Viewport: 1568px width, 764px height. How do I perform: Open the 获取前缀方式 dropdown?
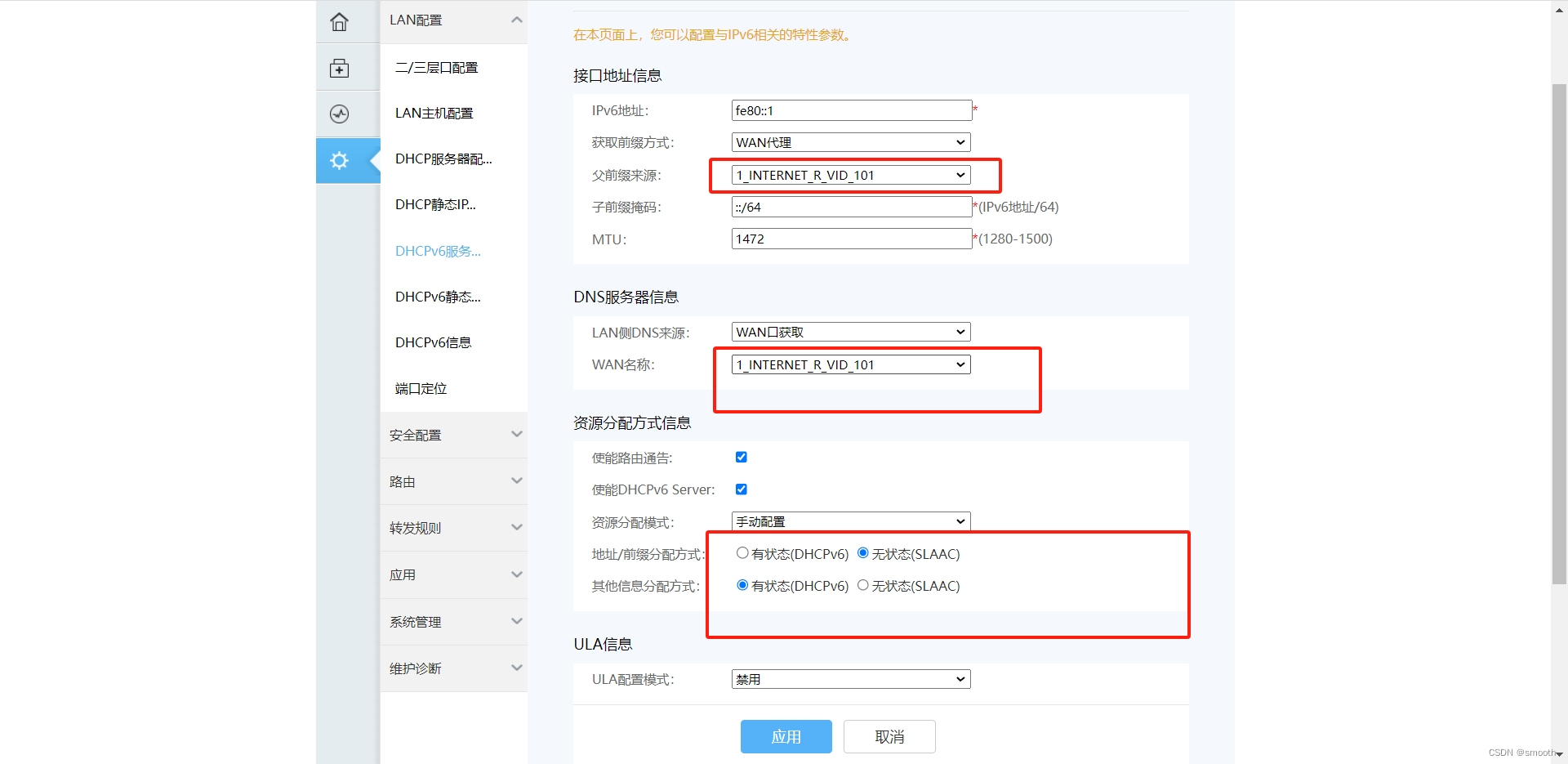pos(849,141)
